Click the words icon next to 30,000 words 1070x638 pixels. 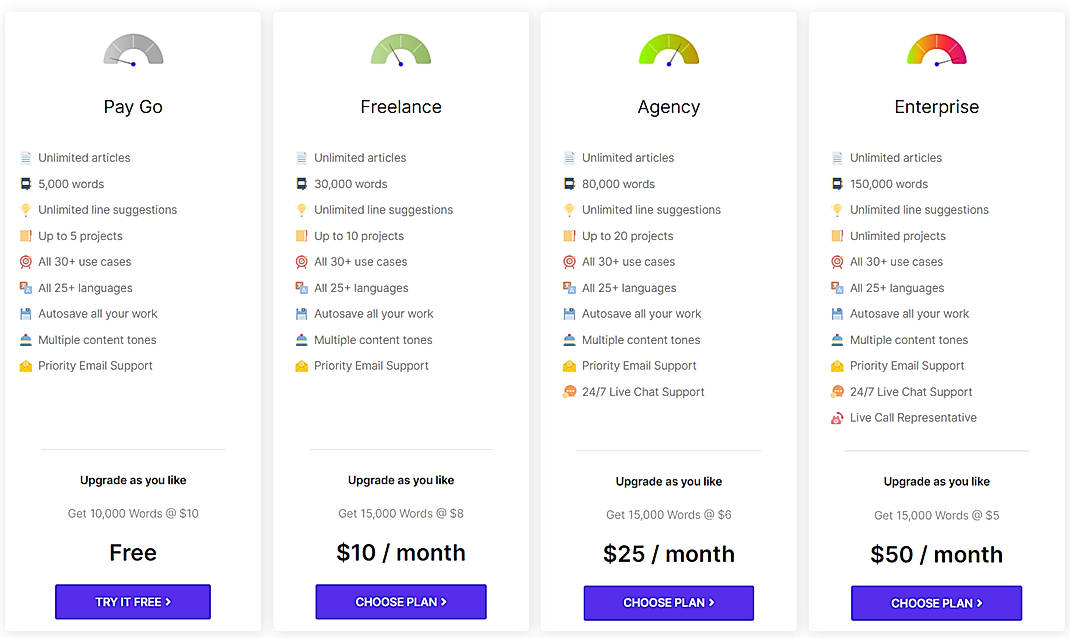(301, 183)
